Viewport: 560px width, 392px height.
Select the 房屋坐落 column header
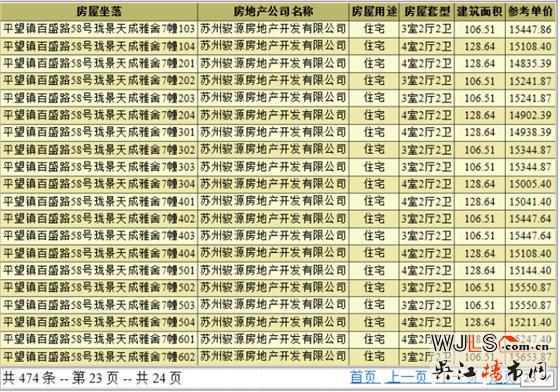pos(99,12)
